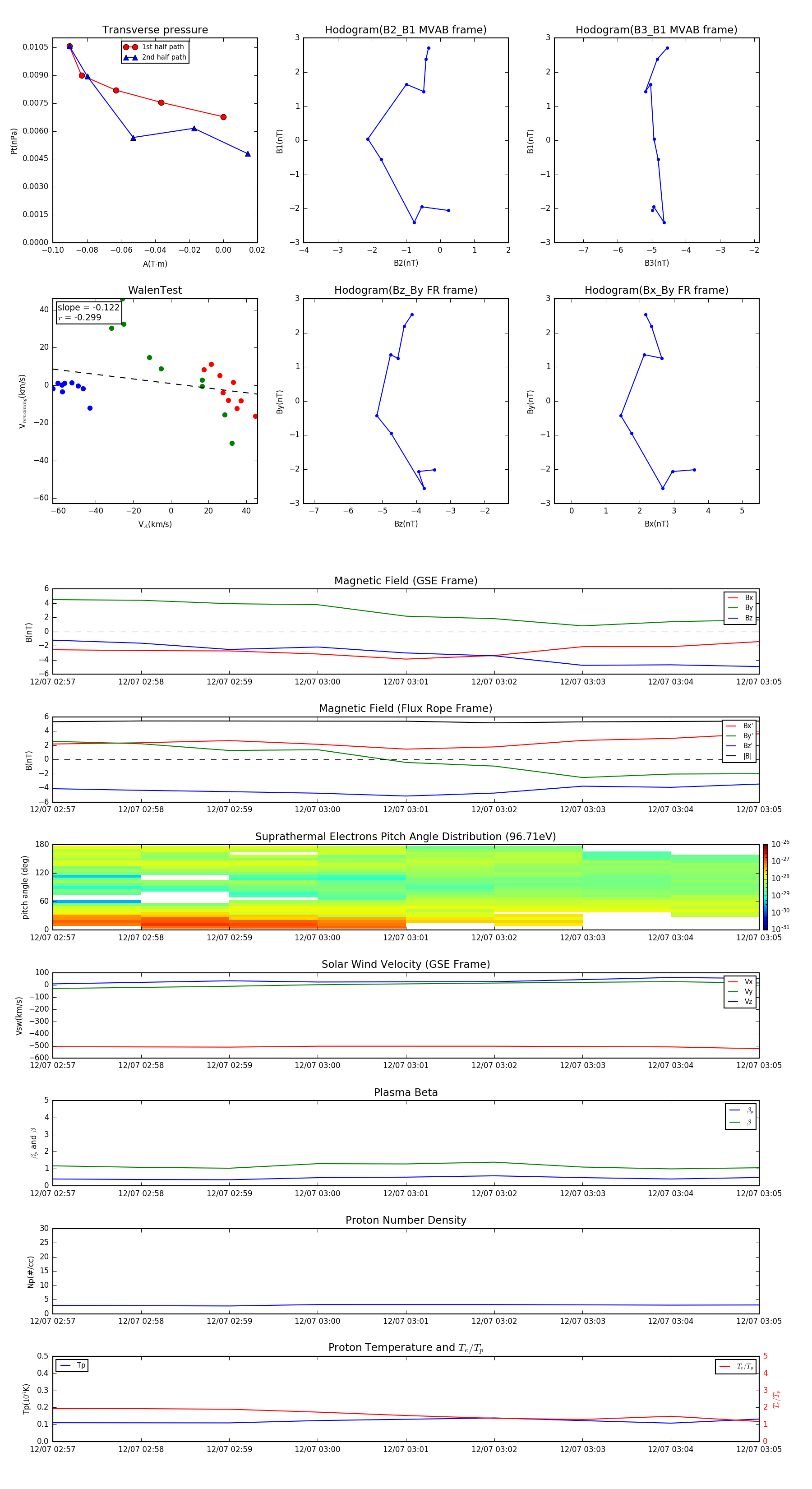
Task: Click the 'Np(#/cc)' axis label
Action: pyautogui.click(x=31, y=1272)
